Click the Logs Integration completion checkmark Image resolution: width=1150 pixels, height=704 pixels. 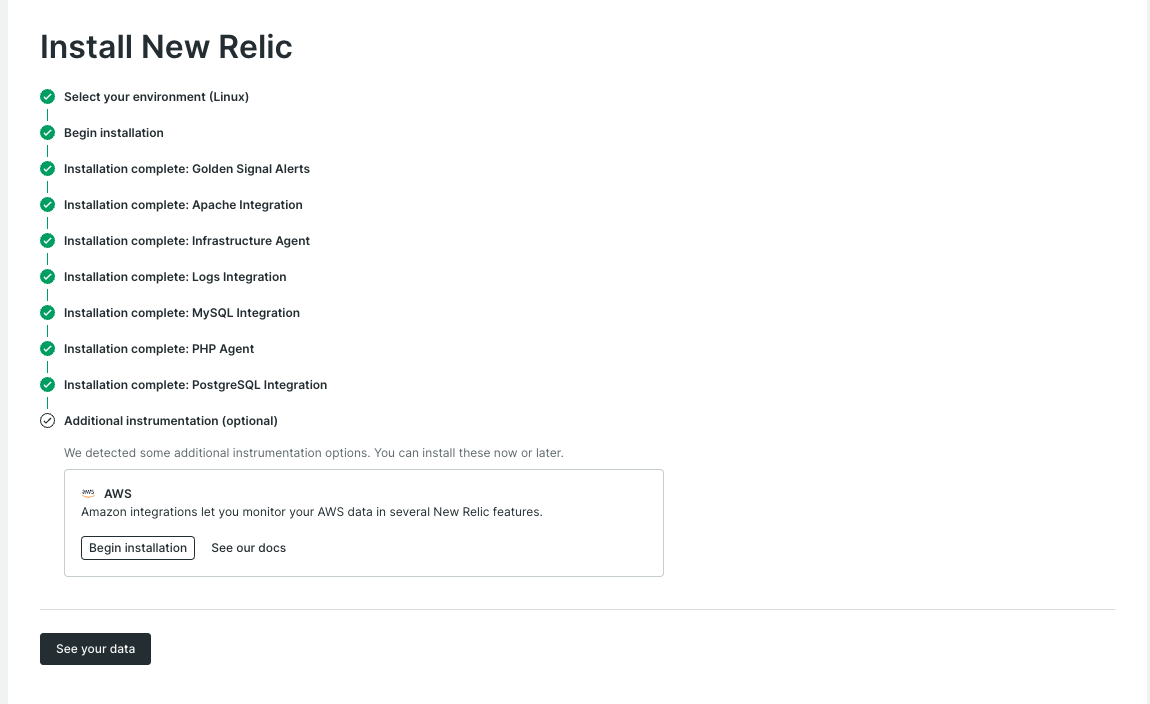(47, 277)
